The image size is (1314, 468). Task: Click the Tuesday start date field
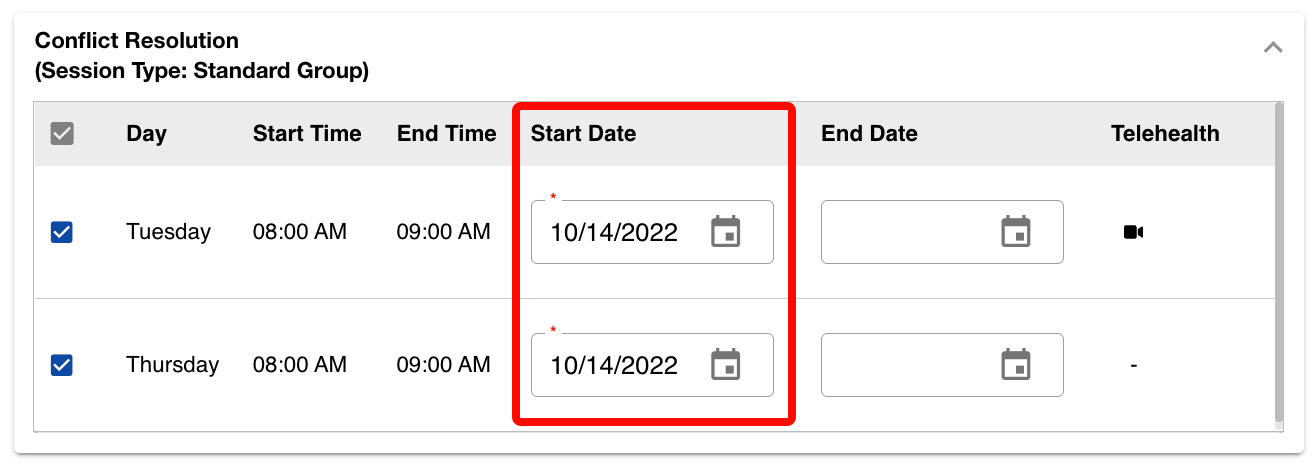(x=614, y=232)
